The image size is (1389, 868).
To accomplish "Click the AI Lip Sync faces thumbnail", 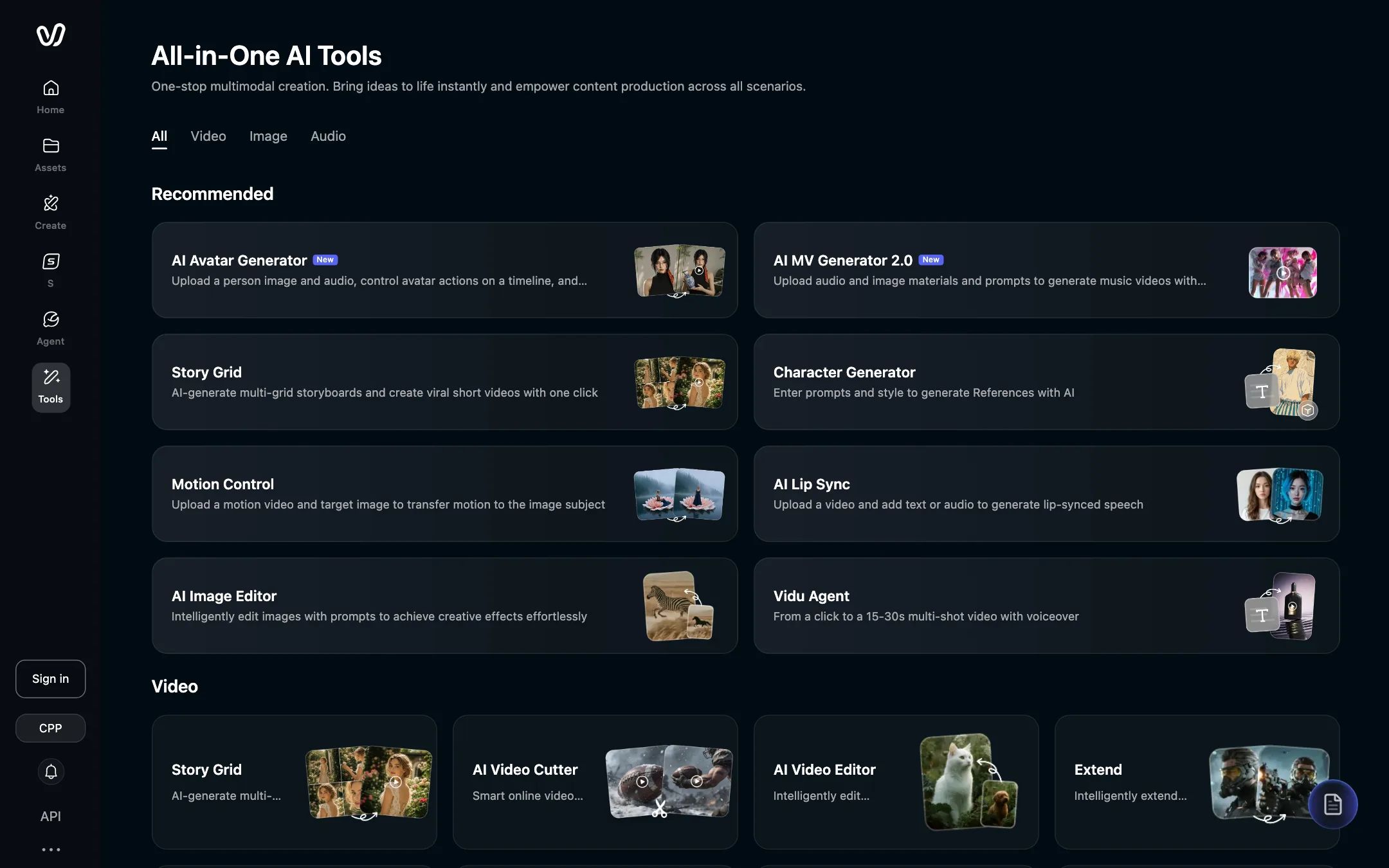I will pyautogui.click(x=1280, y=494).
